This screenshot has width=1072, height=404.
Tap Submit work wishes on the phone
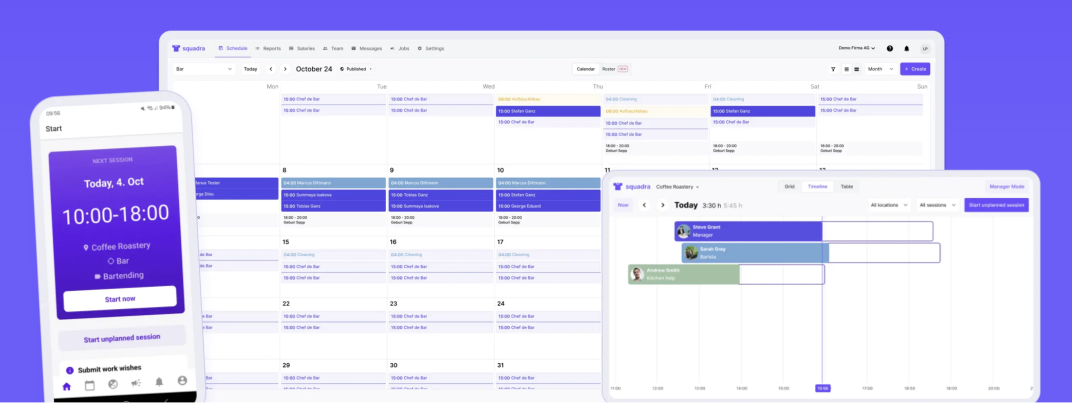coord(109,369)
